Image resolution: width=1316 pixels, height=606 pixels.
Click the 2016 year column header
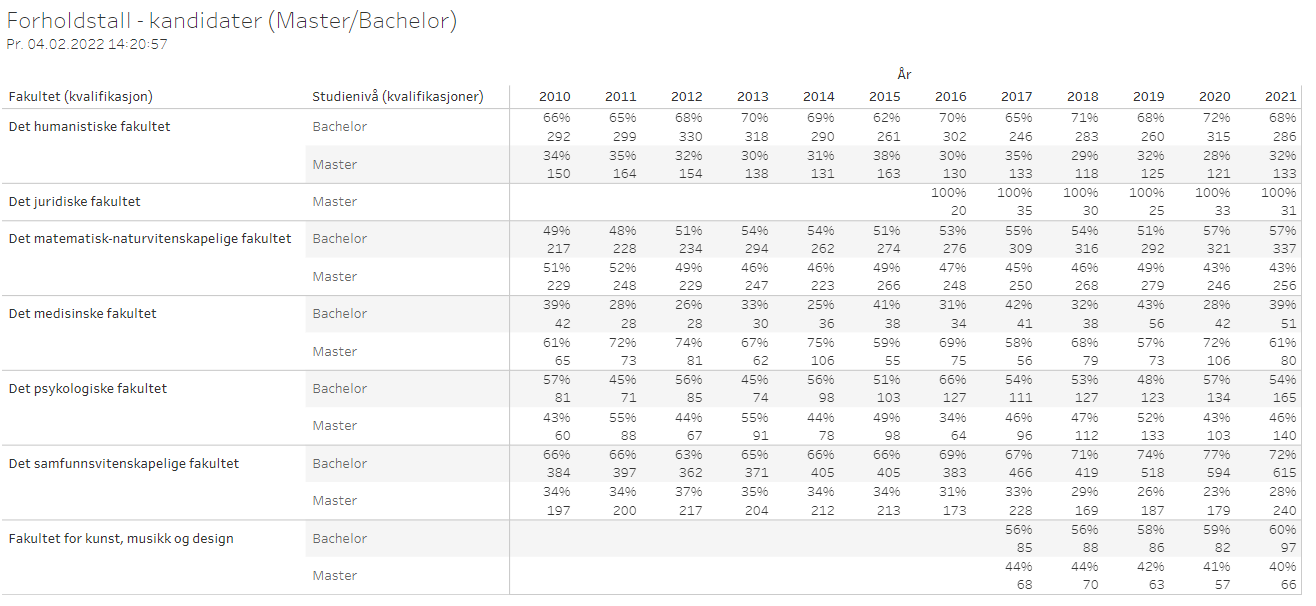(x=951, y=97)
